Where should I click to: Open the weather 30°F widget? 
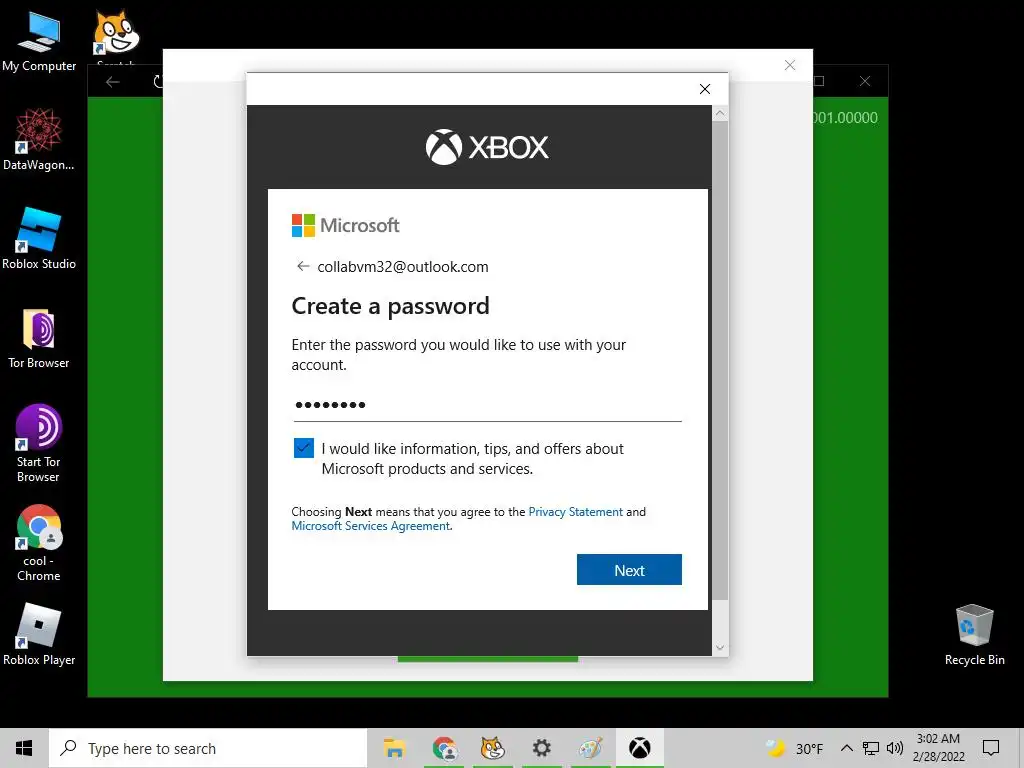(794, 748)
